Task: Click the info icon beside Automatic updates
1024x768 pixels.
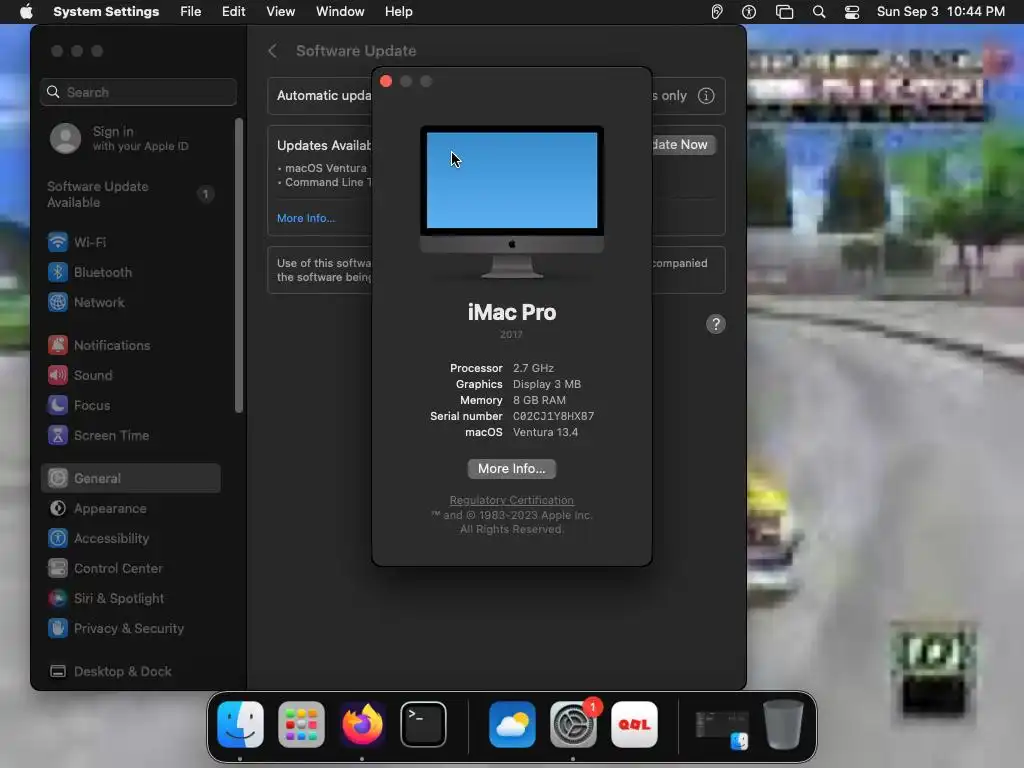Action: coord(706,96)
